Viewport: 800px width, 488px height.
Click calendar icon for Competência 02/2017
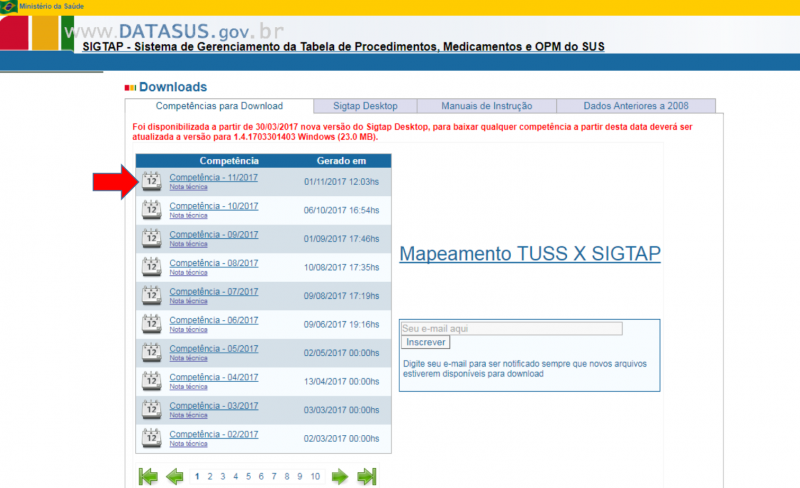152,438
